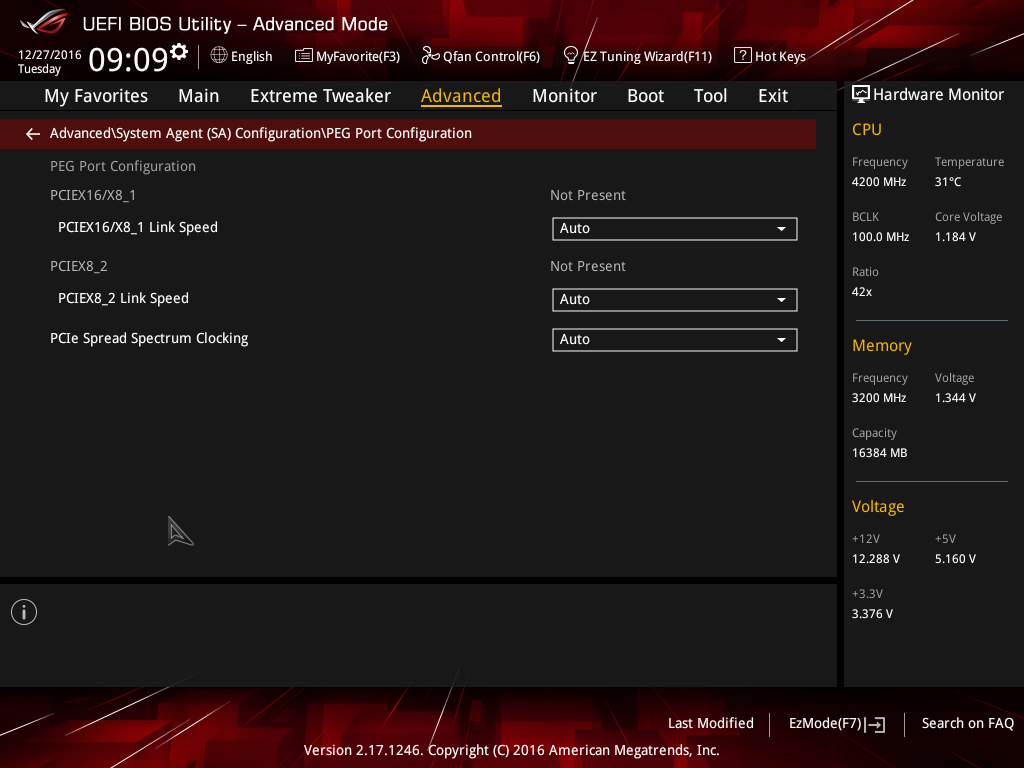Click the ROG logo icon
Image resolution: width=1024 pixels, height=768 pixels.
43,22
